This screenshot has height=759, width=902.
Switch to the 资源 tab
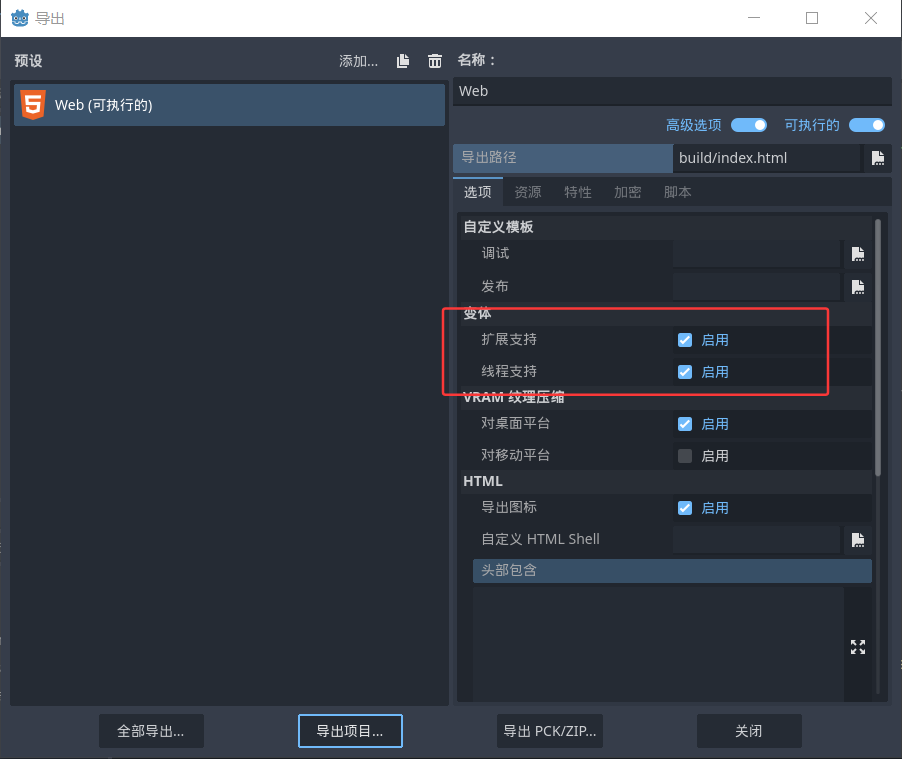pyautogui.click(x=528, y=192)
